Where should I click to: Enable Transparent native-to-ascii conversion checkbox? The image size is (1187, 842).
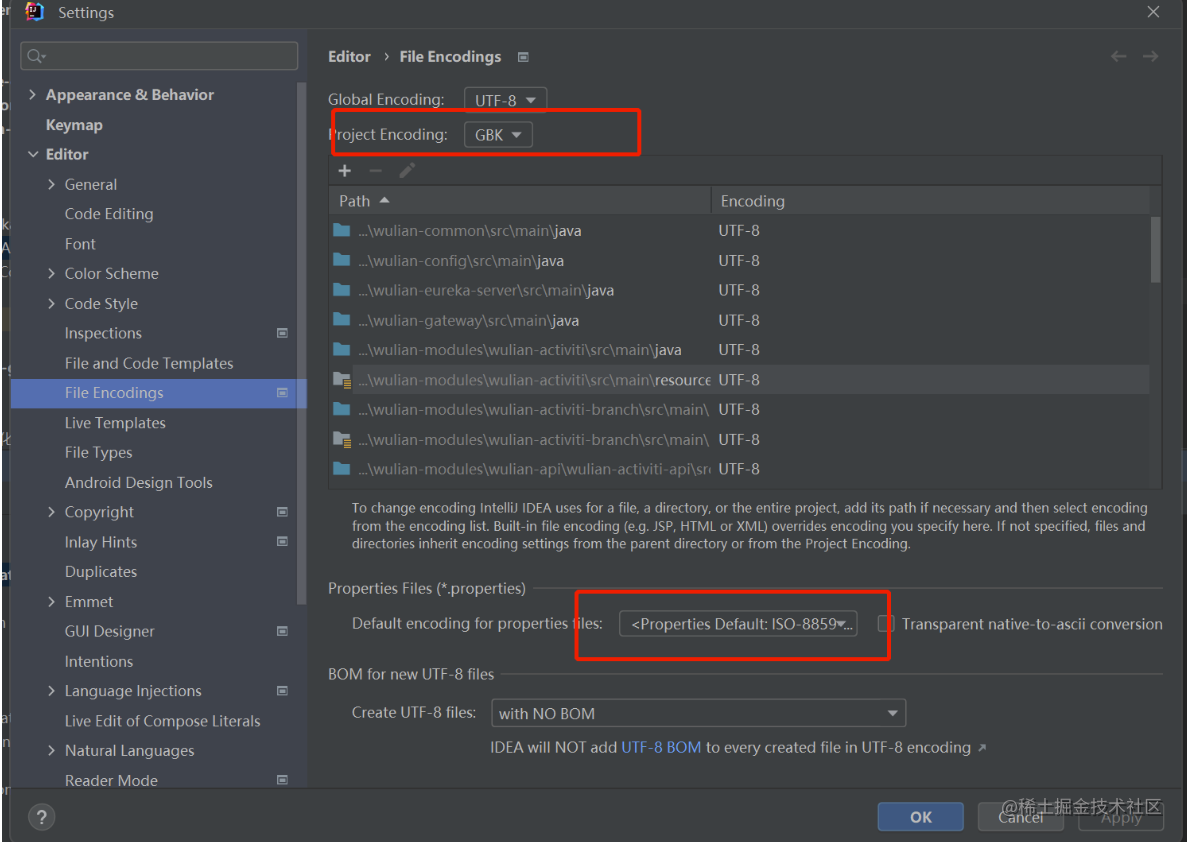point(886,624)
